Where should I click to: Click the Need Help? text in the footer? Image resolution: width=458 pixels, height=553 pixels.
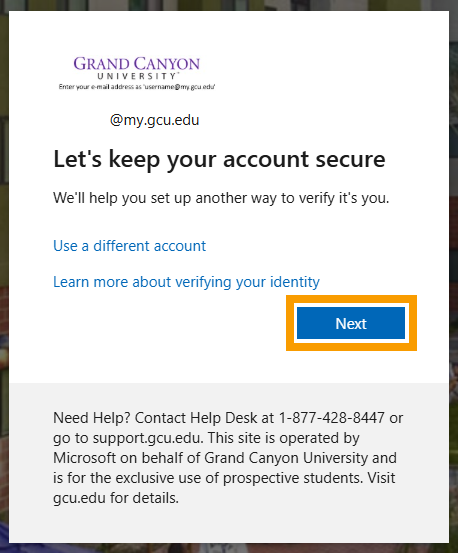pos(92,418)
